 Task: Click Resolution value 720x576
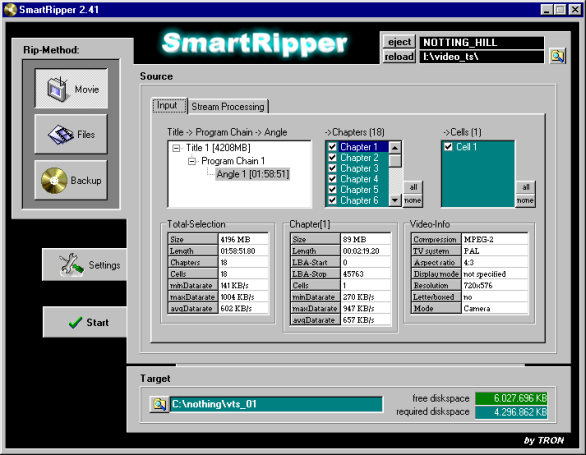(x=495, y=285)
